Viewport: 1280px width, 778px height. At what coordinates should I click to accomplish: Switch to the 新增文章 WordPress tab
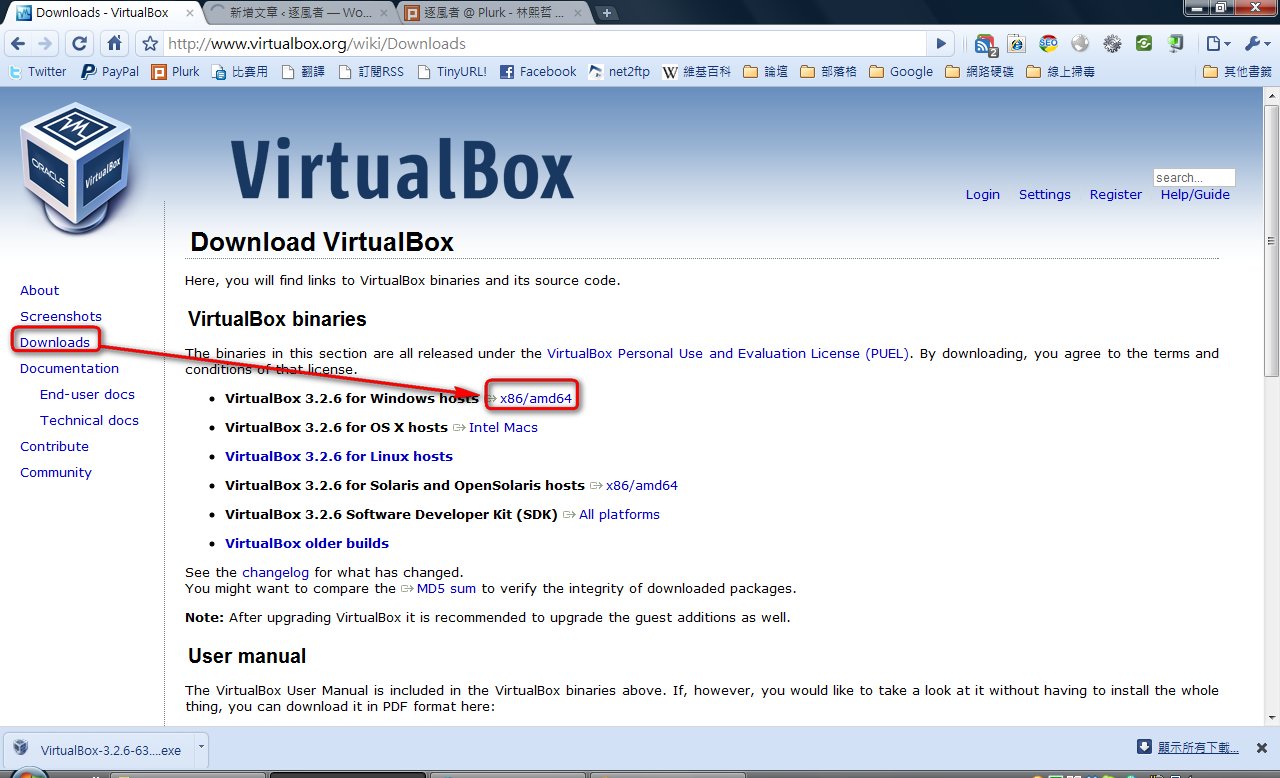pos(298,14)
